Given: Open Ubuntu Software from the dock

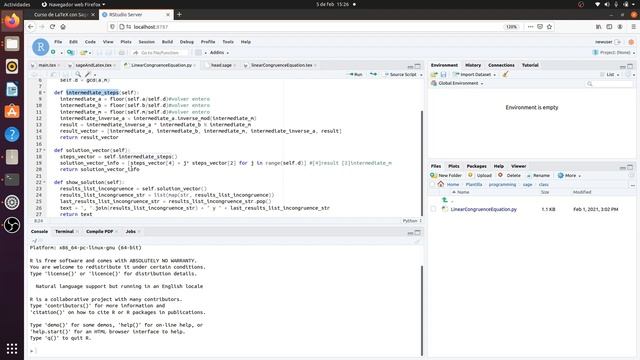Looking at the screenshot, I should (12, 111).
